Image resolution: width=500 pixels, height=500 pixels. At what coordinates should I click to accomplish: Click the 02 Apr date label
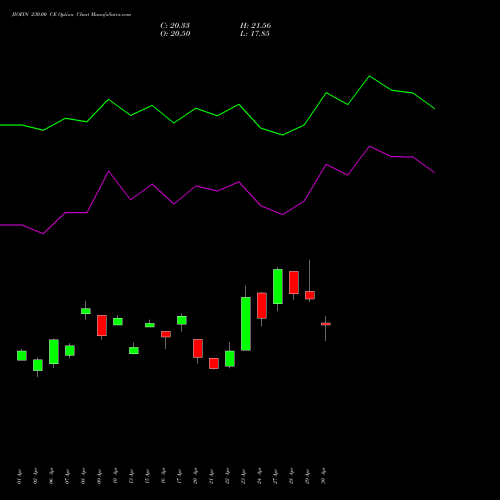pyautogui.click(x=35, y=476)
